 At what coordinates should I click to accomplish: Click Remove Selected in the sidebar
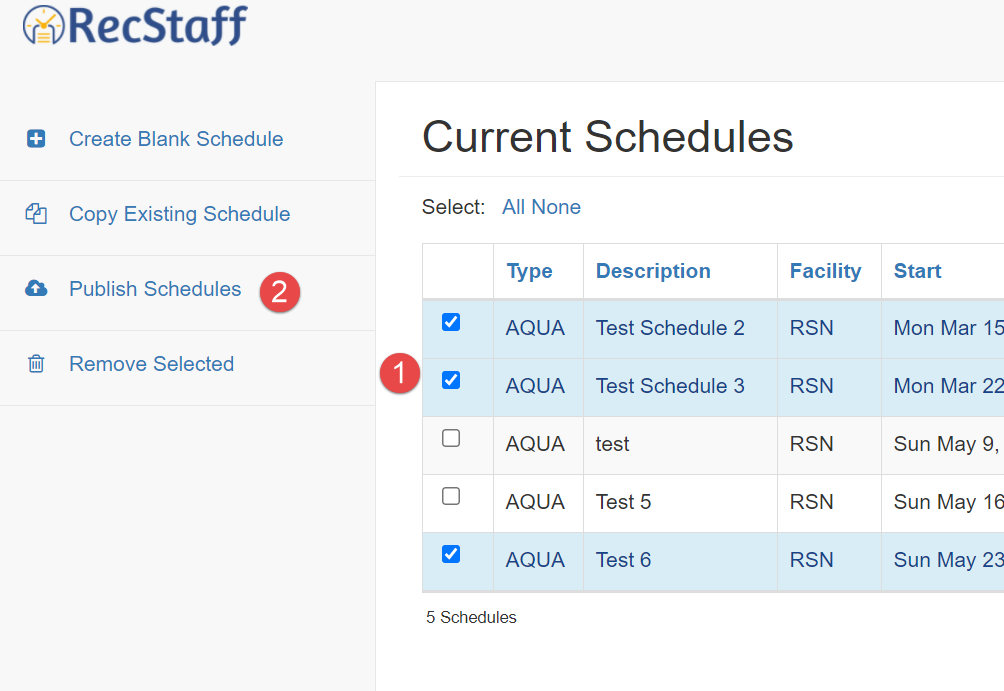(x=151, y=364)
